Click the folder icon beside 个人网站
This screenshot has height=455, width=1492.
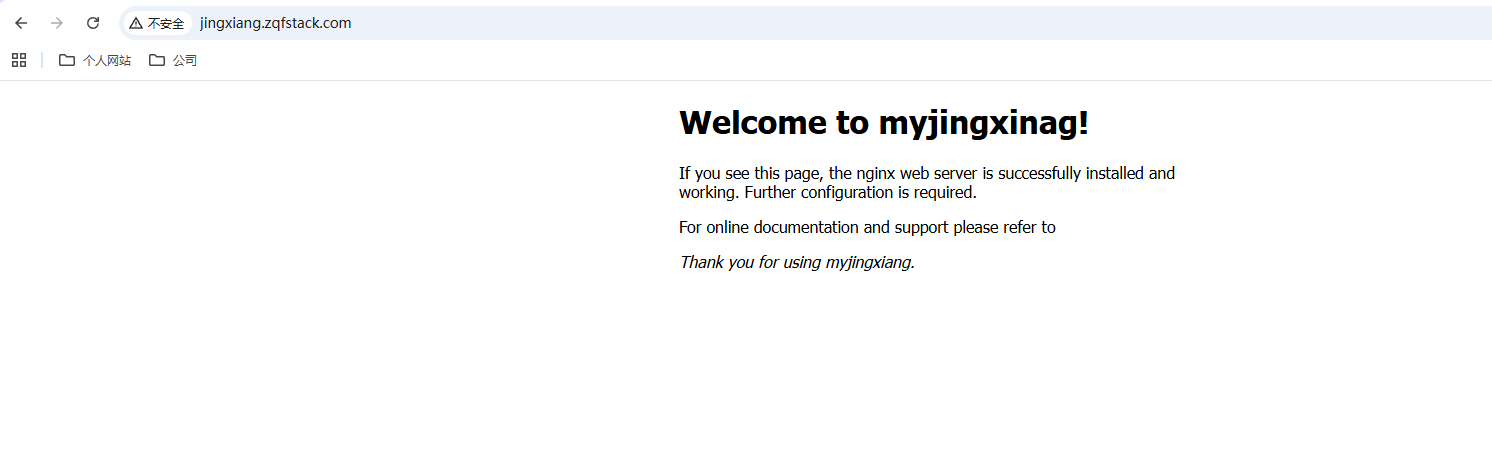pyautogui.click(x=67, y=60)
